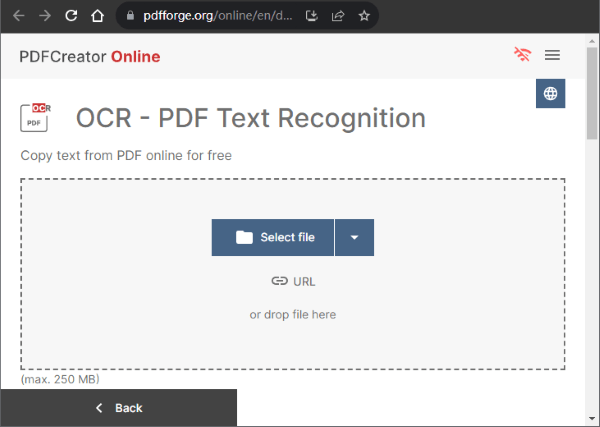The width and height of the screenshot is (600, 427).
Task: Click the Select file button
Action: pyautogui.click(x=273, y=238)
